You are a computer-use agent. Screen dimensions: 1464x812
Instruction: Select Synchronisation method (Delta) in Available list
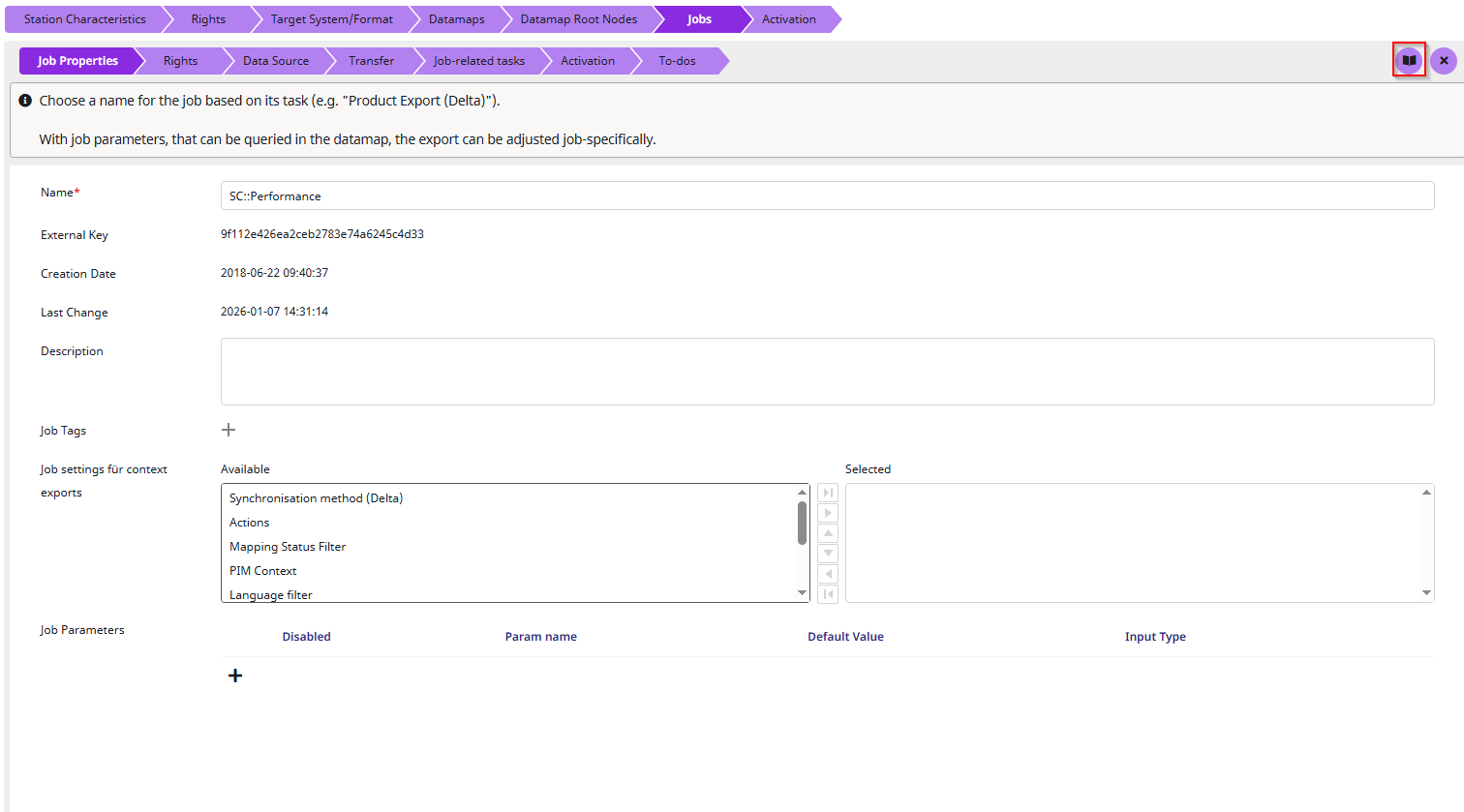click(x=316, y=498)
